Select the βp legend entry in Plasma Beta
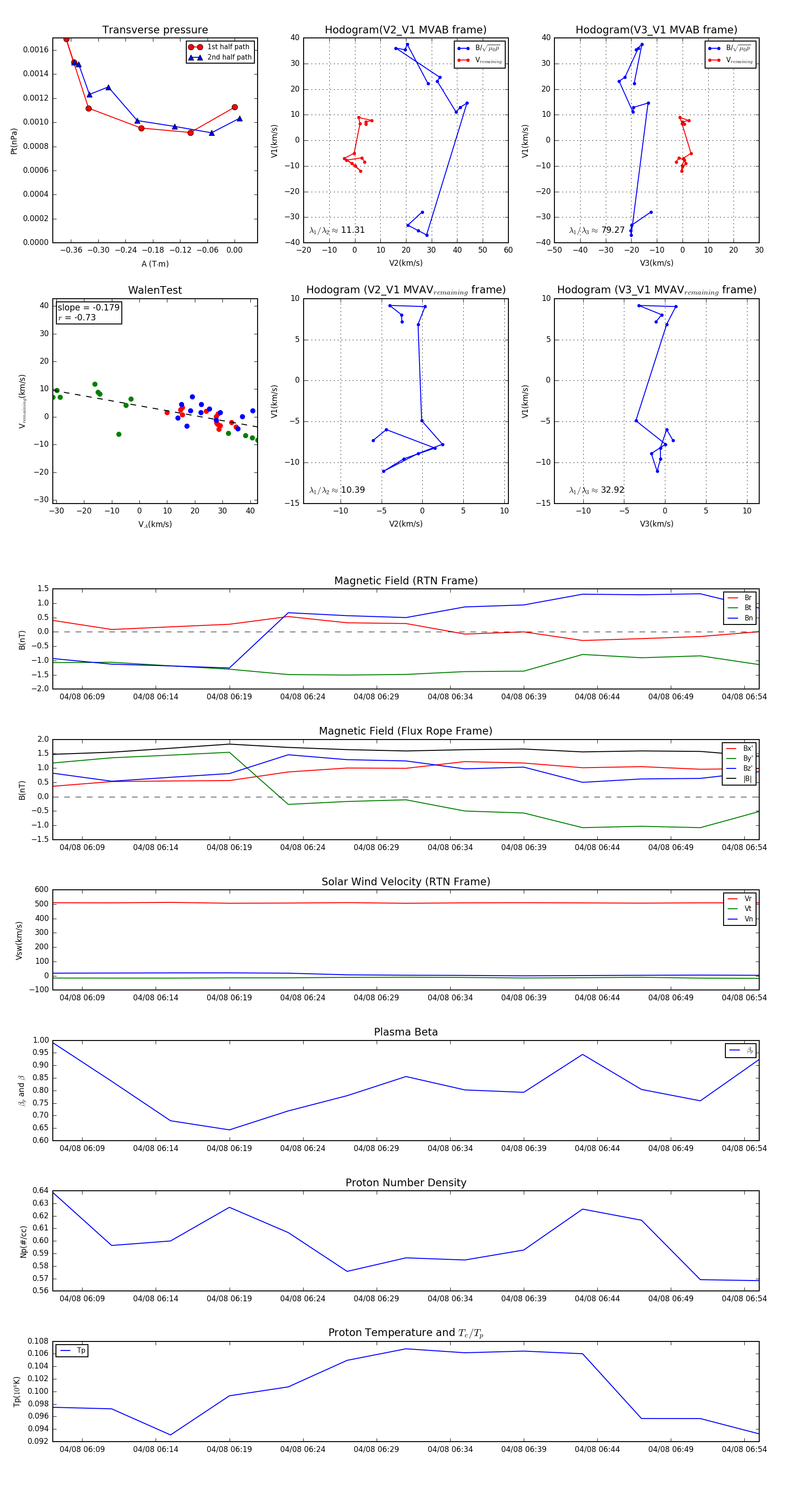This screenshot has height=1489, width=812. click(741, 1050)
